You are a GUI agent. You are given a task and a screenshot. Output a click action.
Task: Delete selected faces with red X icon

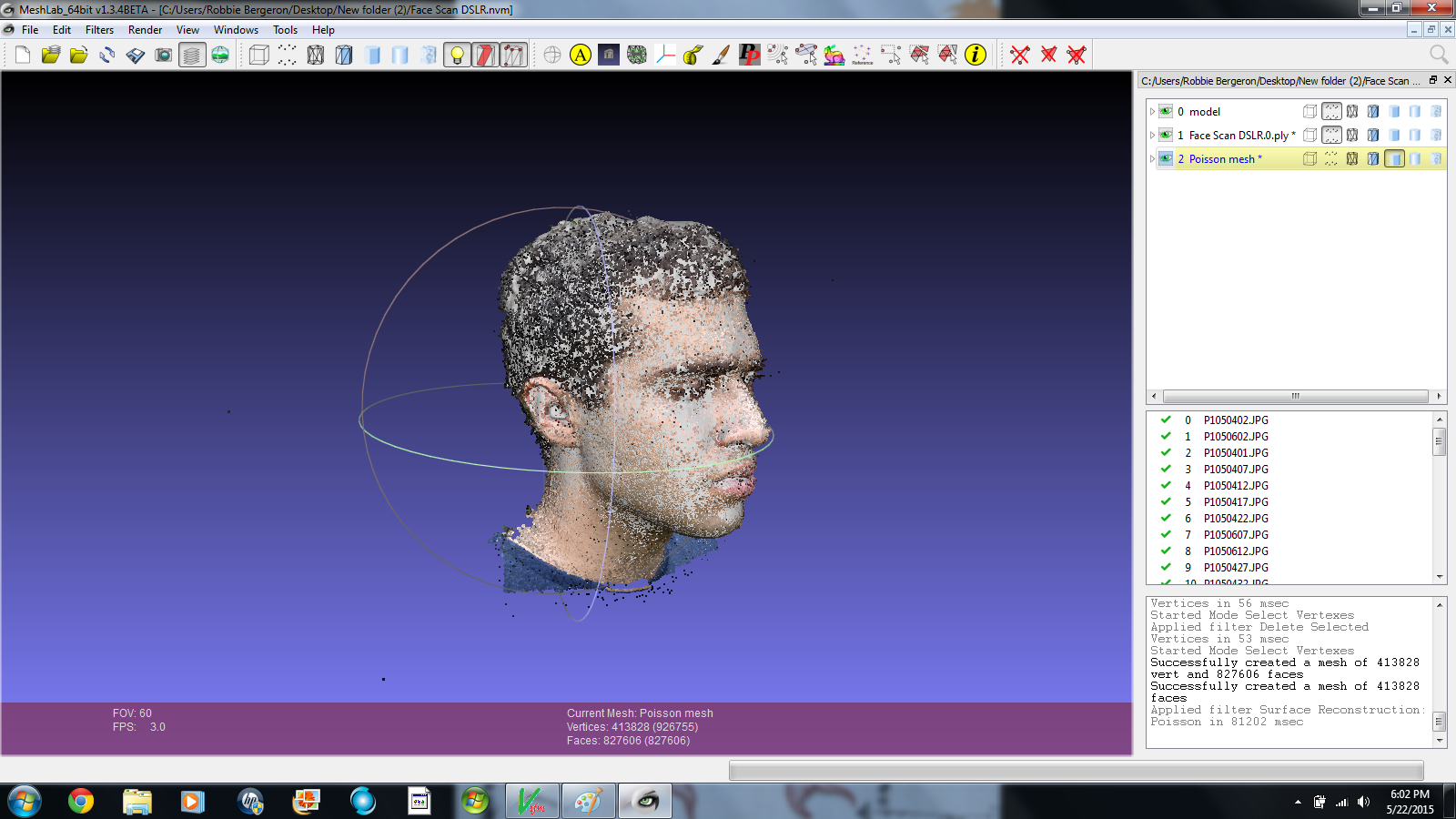pyautogui.click(x=1048, y=56)
